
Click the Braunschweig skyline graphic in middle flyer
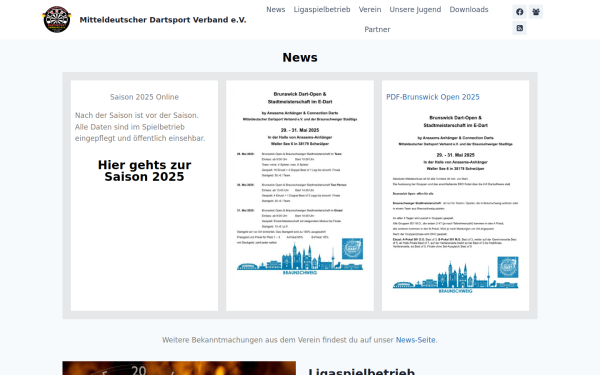[x=300, y=259]
